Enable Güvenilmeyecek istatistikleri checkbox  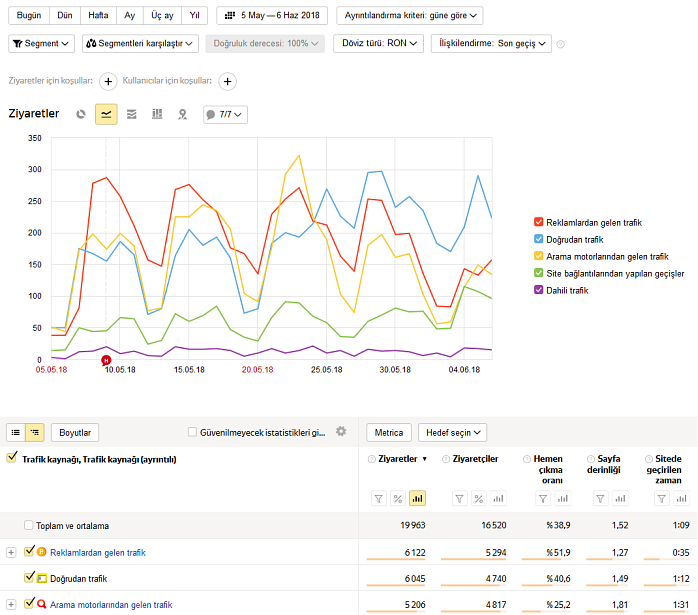tap(192, 432)
